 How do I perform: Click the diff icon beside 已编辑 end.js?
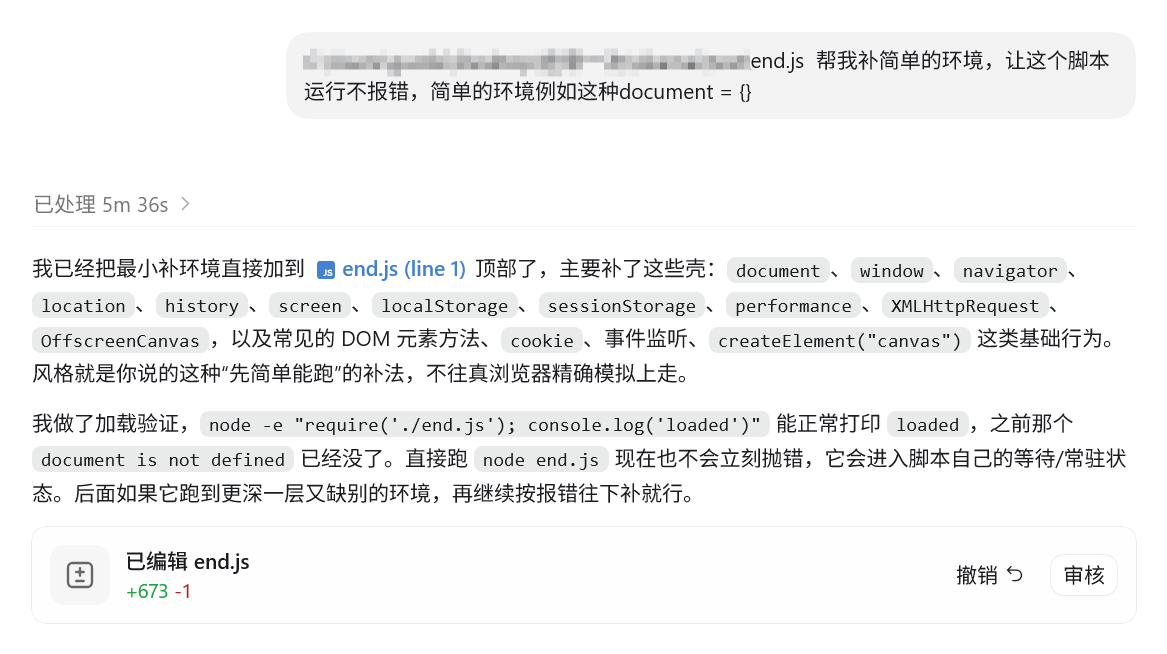tap(80, 575)
